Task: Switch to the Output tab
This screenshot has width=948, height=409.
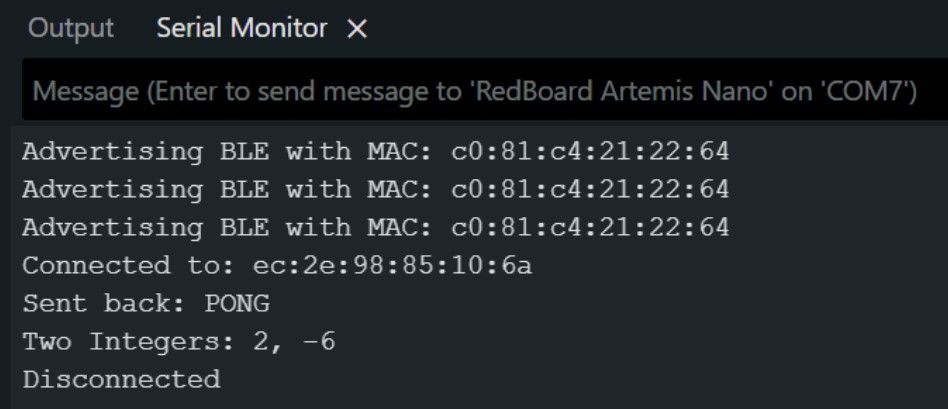Action: pos(70,29)
